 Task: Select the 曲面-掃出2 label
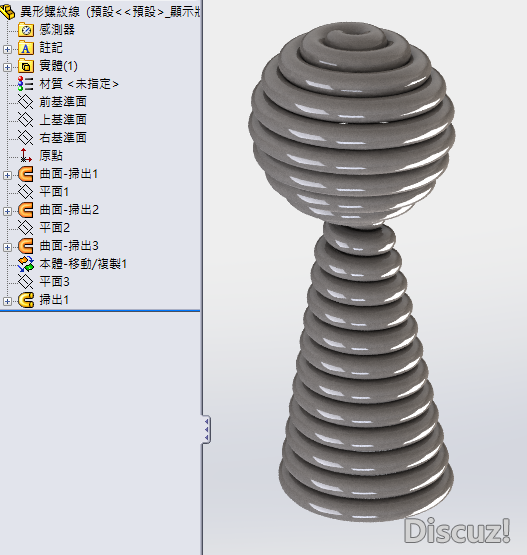(x=69, y=210)
